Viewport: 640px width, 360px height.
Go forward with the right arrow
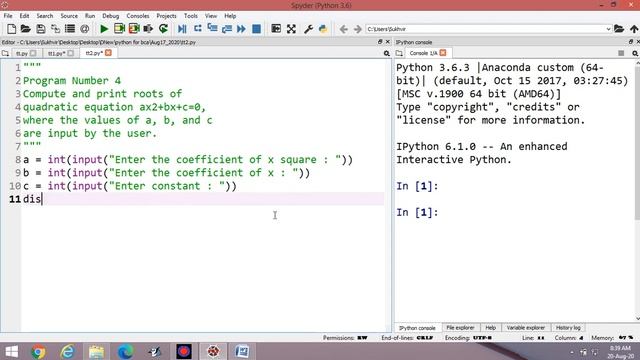click(x=358, y=29)
